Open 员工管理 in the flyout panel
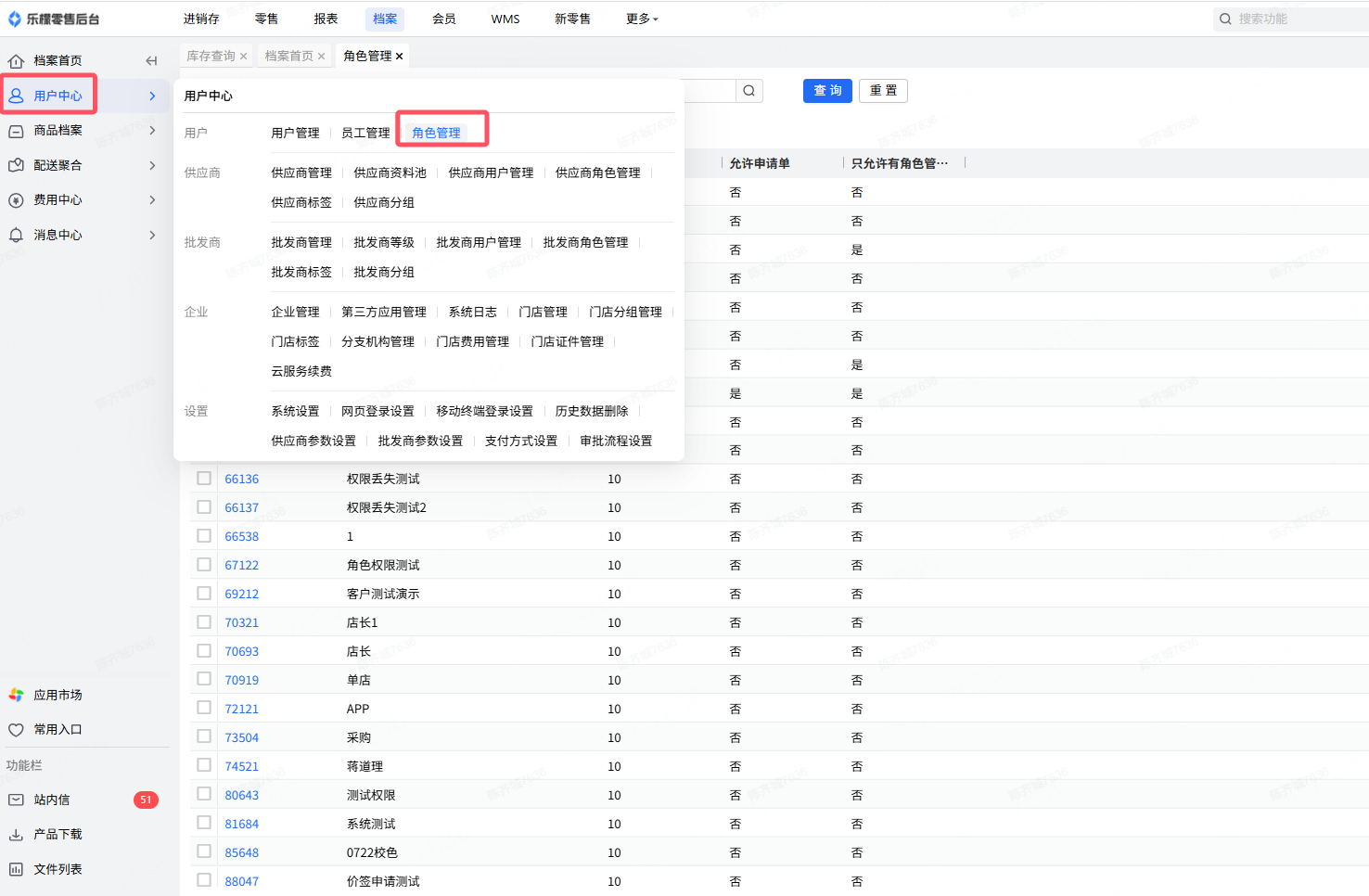The image size is (1369, 896). (365, 134)
